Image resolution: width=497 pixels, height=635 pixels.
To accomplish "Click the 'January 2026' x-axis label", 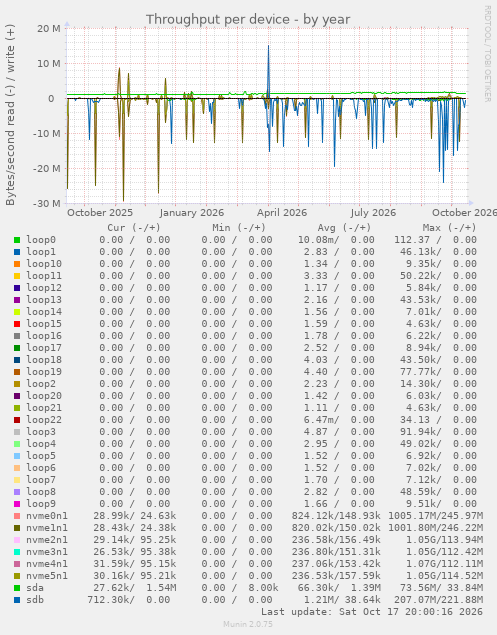I will coord(192,213).
